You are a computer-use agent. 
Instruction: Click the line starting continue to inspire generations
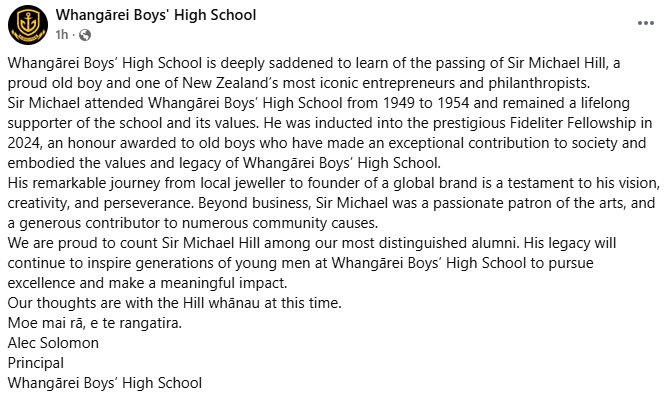coord(300,263)
